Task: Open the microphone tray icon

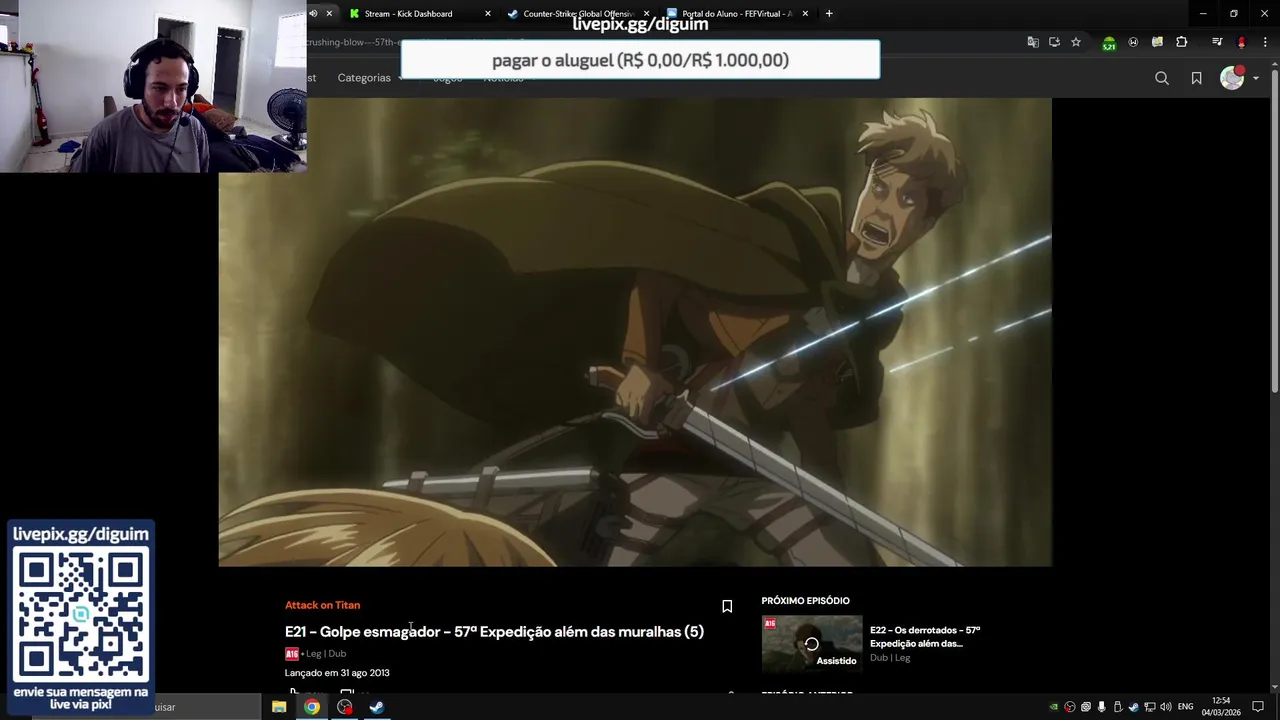Action: [x=1102, y=707]
